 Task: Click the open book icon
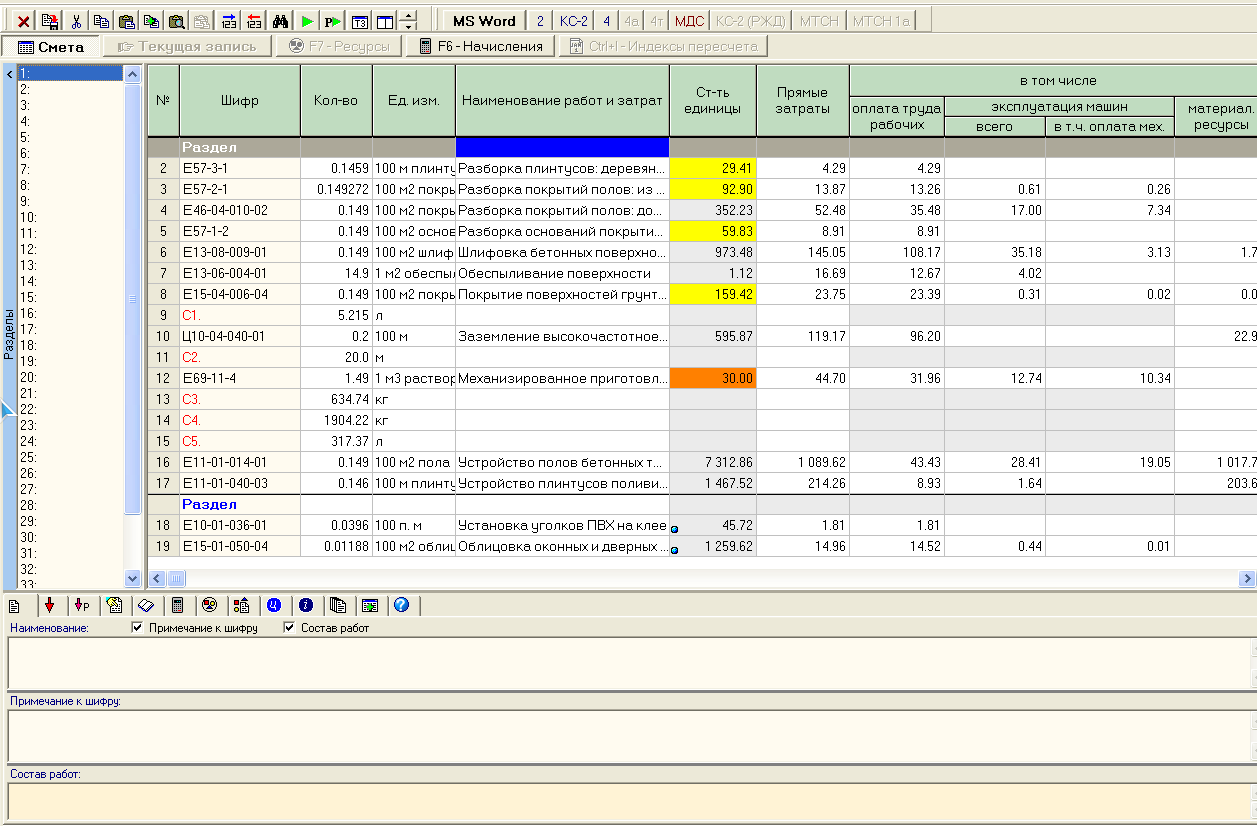click(145, 605)
